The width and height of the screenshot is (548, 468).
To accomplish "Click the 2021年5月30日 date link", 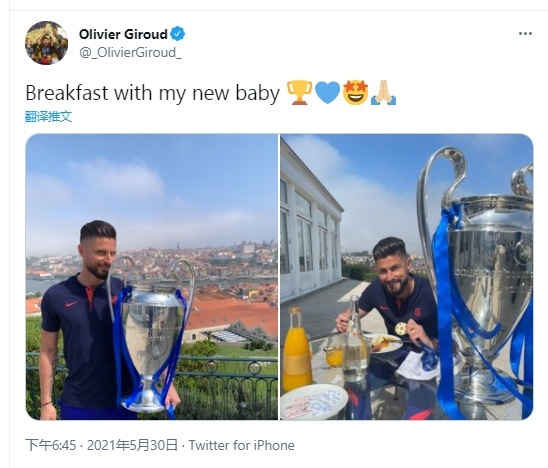I will pos(132,445).
